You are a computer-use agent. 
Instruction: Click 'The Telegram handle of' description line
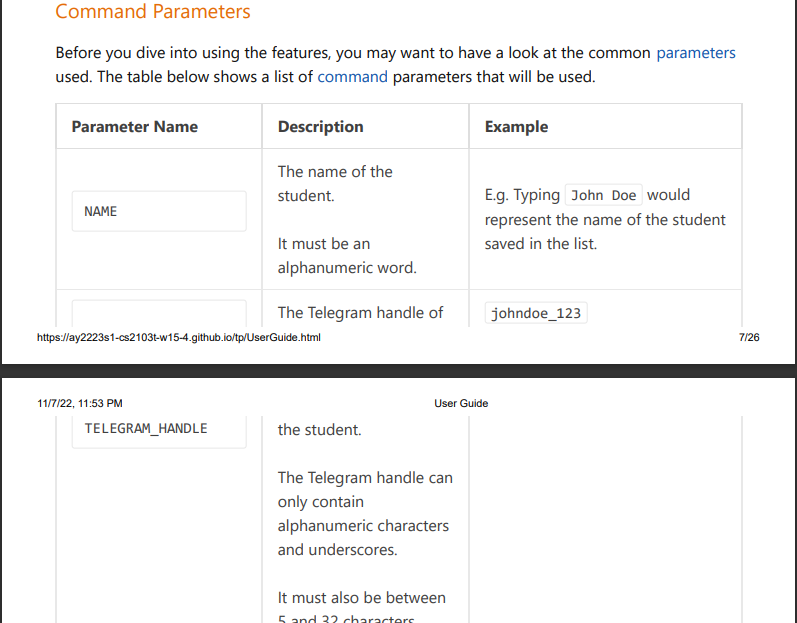tap(360, 313)
